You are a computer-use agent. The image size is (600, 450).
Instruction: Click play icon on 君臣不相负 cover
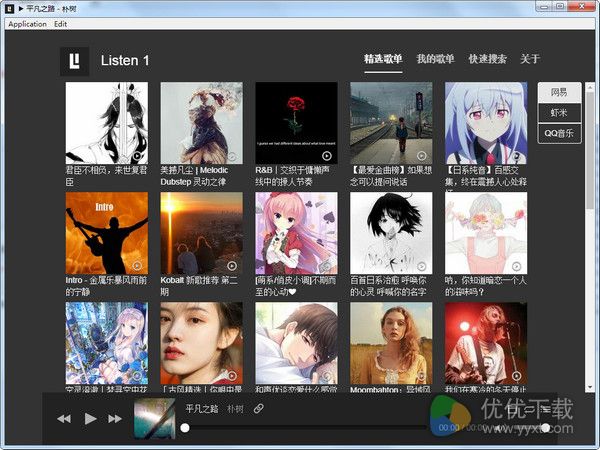coord(137,156)
